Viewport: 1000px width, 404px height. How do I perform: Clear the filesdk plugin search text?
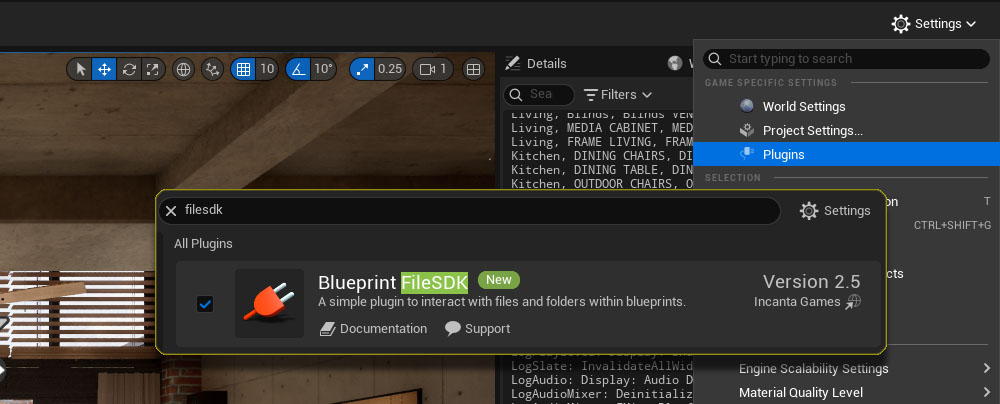171,211
